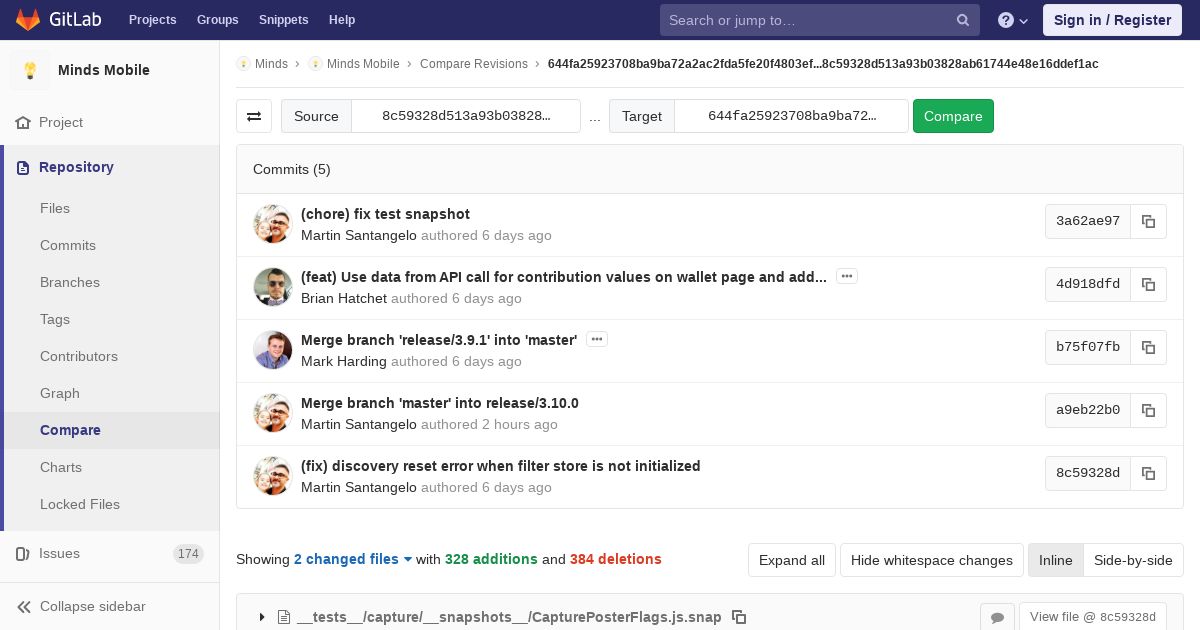Open the 2 changed files dropdown

click(x=353, y=559)
